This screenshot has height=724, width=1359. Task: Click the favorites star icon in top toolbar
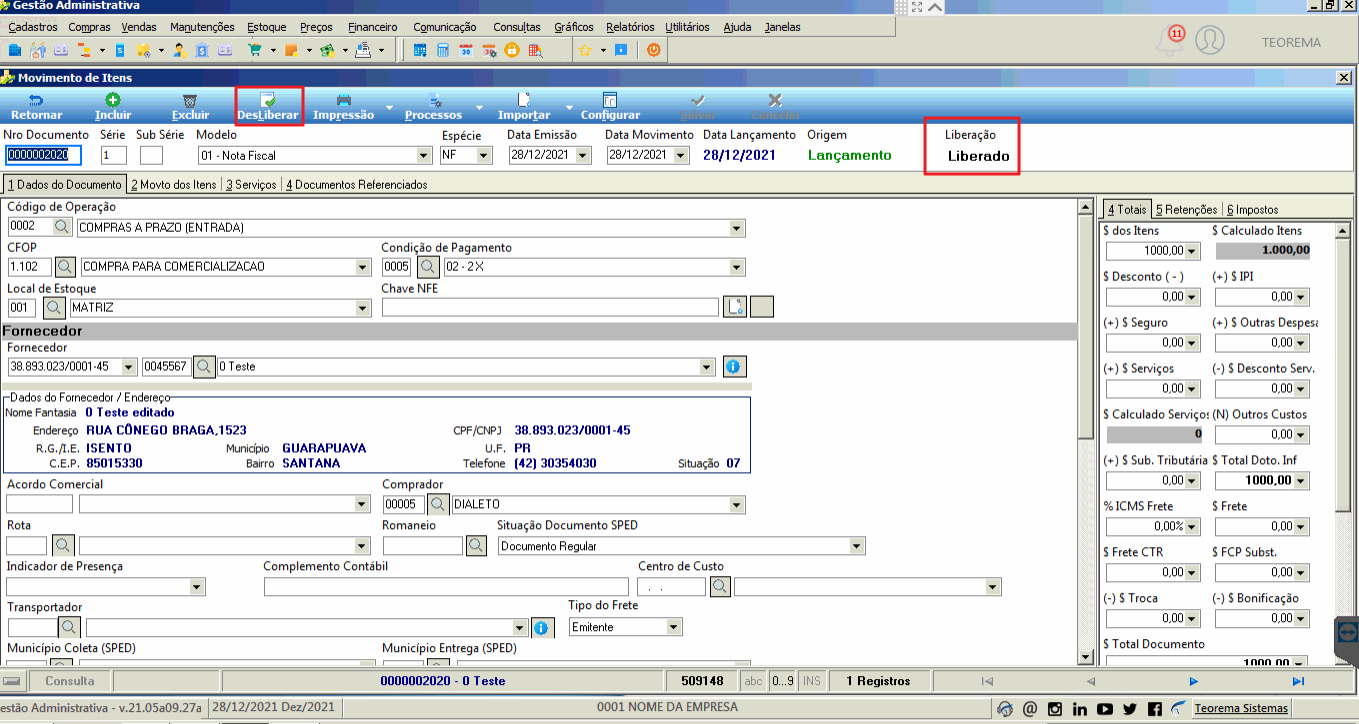coord(585,49)
